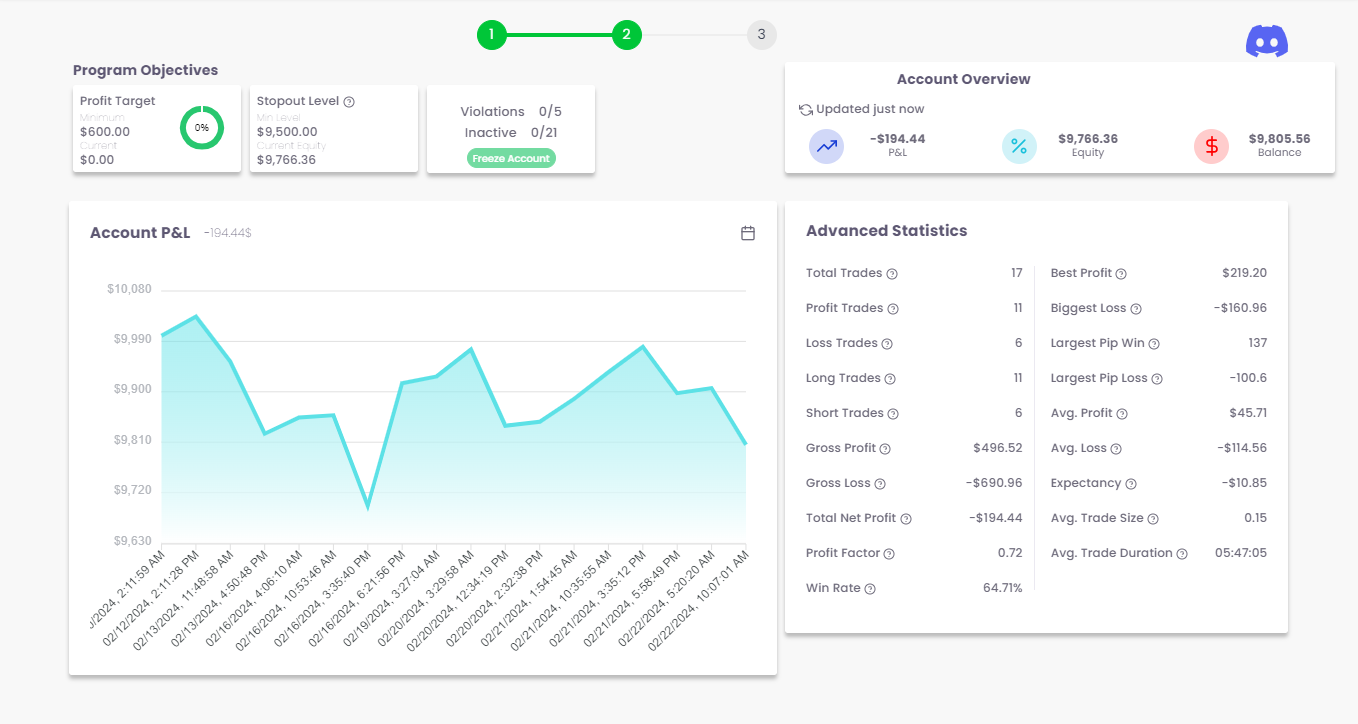The width and height of the screenshot is (1358, 724).
Task: Click the Advanced Statistics heading
Action: pyautogui.click(x=887, y=231)
